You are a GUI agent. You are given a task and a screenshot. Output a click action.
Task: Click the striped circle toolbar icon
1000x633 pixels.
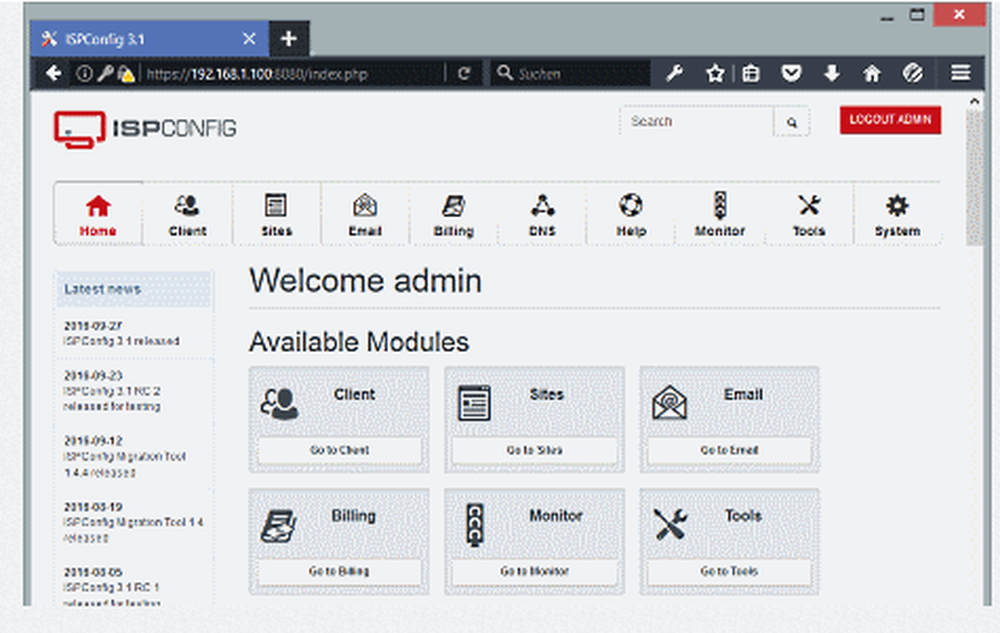point(913,73)
